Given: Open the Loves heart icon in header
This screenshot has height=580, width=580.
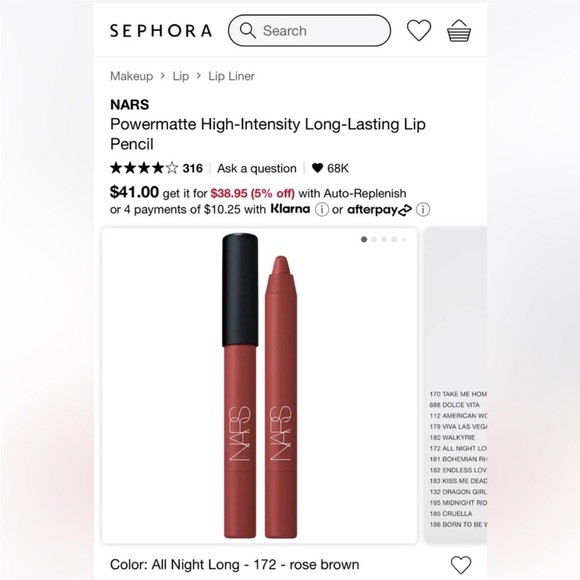Looking at the screenshot, I should click(419, 30).
